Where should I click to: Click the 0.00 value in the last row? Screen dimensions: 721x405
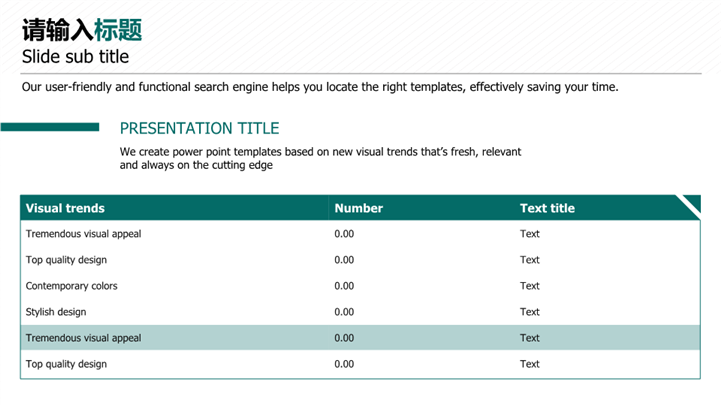pyautogui.click(x=344, y=364)
